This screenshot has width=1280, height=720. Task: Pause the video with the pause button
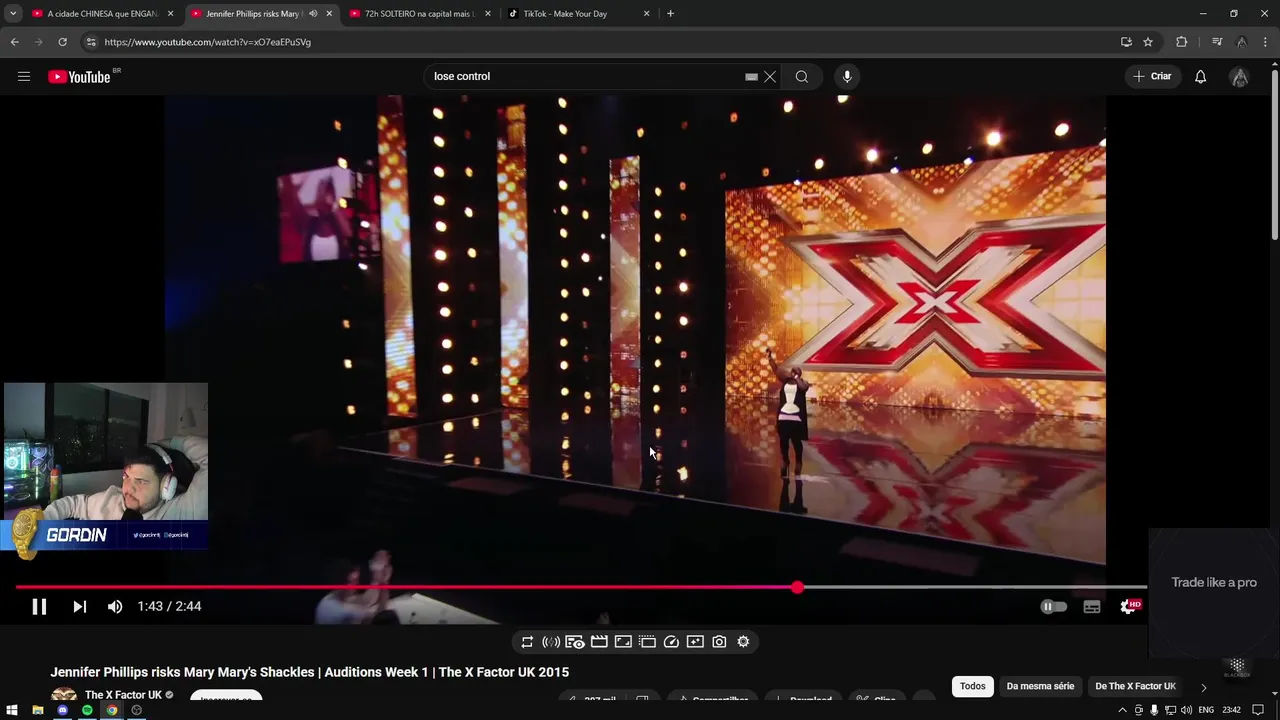[x=39, y=606]
